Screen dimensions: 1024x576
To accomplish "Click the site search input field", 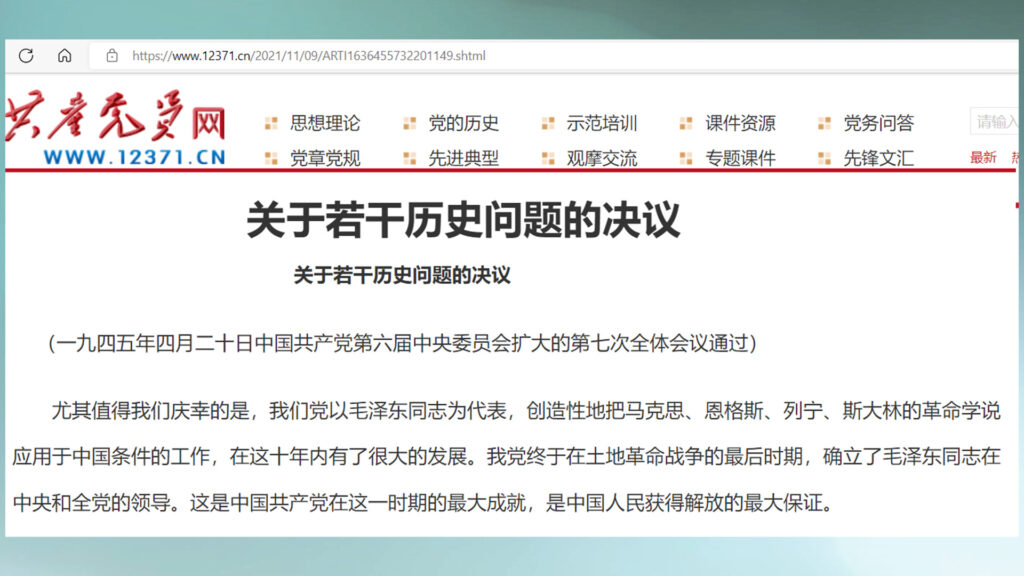I will click(996, 122).
